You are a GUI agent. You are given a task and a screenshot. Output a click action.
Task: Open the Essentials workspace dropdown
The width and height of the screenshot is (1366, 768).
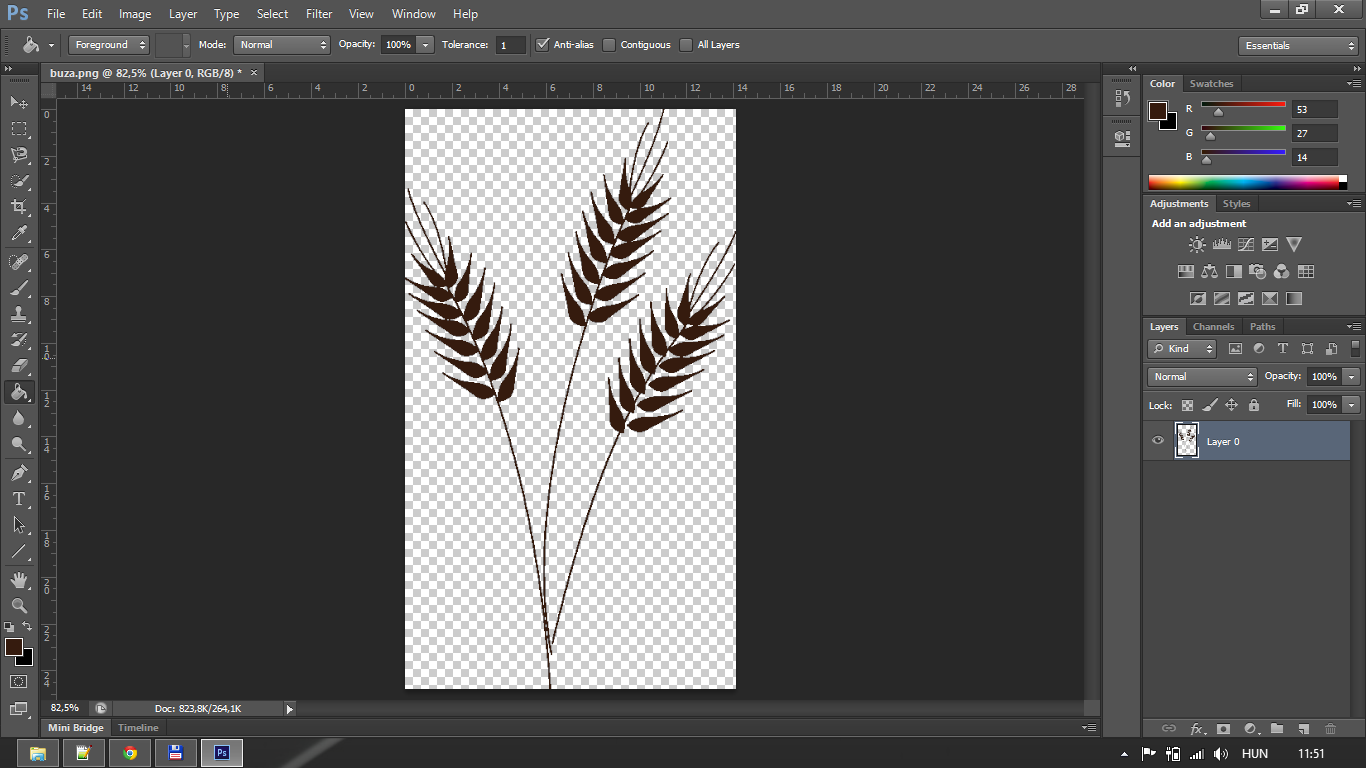(x=1297, y=45)
